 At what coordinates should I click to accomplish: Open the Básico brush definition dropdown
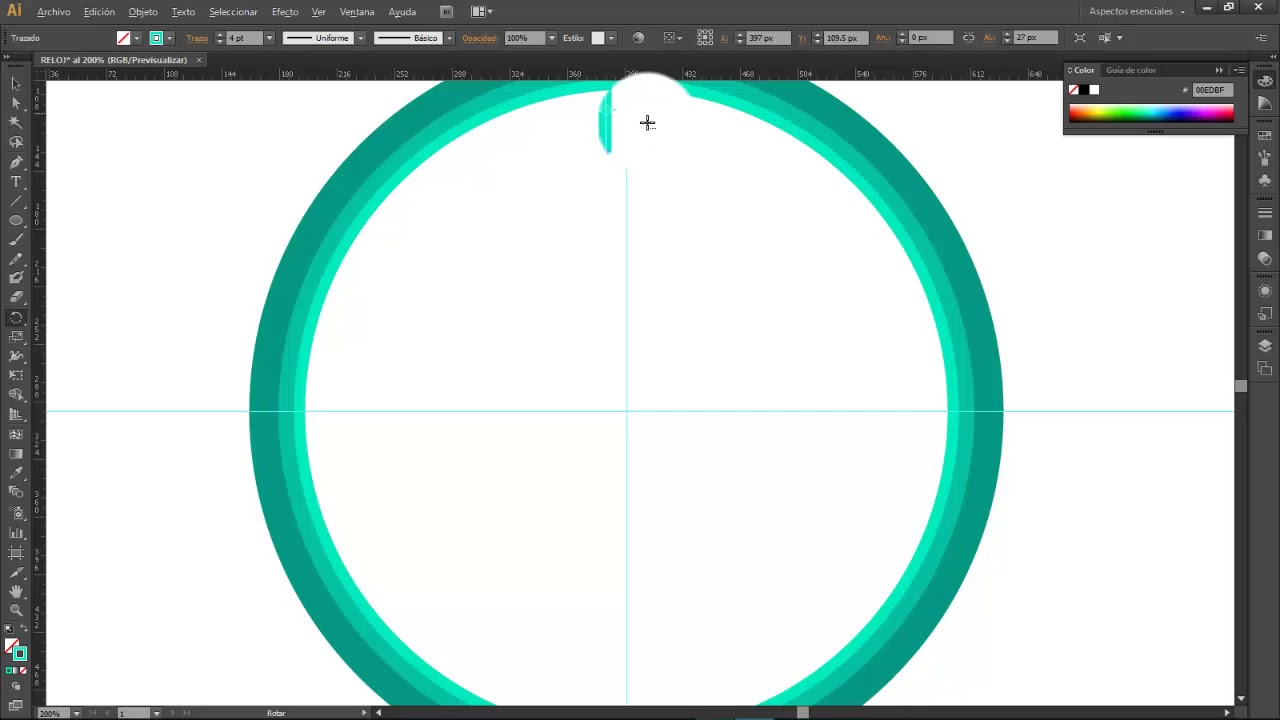pyautogui.click(x=449, y=38)
